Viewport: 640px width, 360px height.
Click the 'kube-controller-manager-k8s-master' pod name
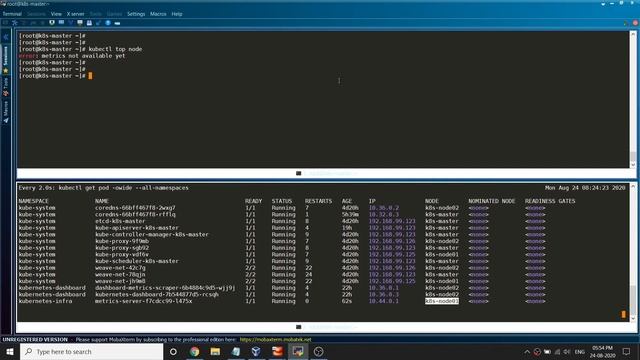coord(152,235)
